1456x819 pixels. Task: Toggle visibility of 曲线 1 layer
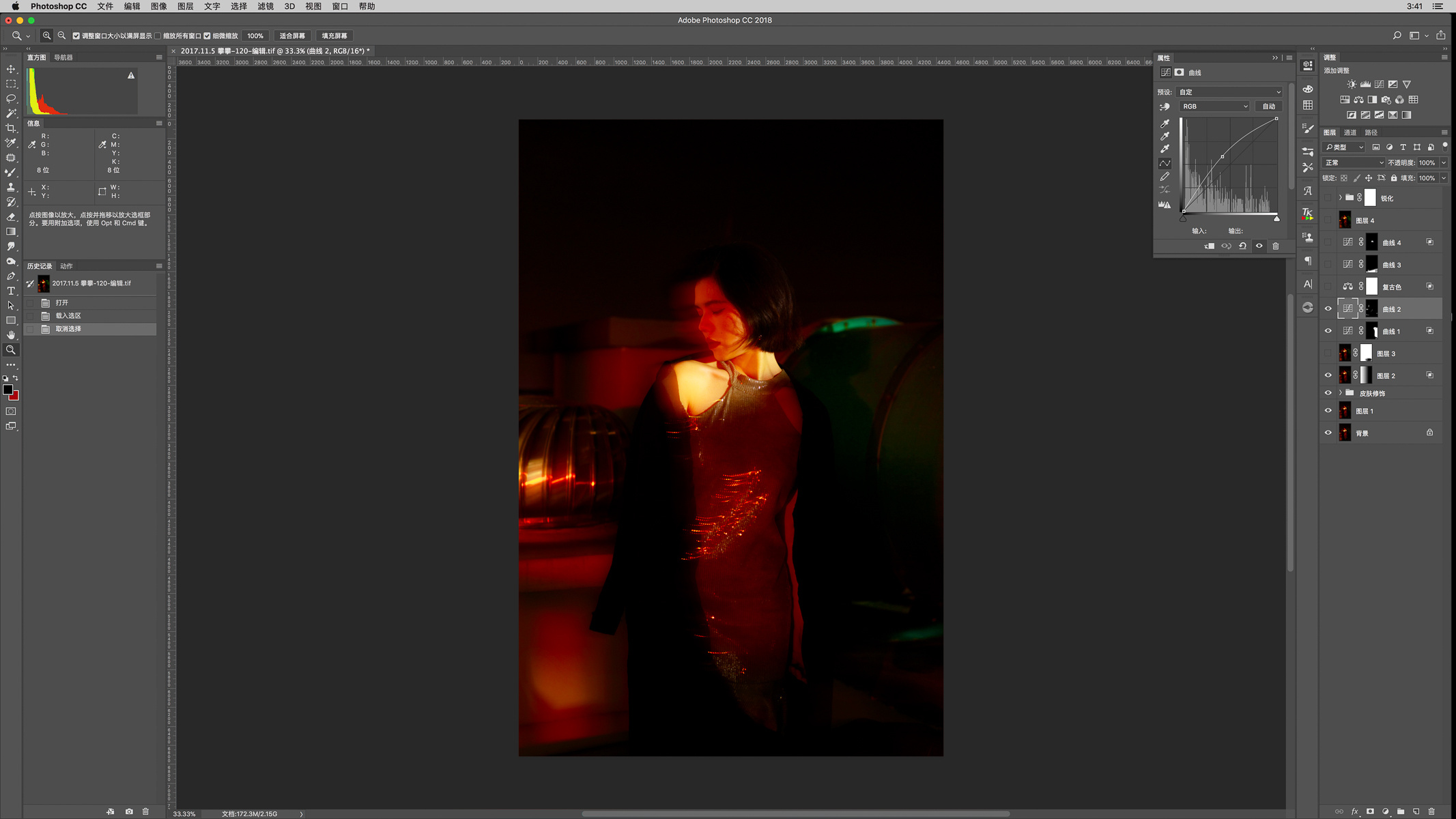tap(1328, 331)
